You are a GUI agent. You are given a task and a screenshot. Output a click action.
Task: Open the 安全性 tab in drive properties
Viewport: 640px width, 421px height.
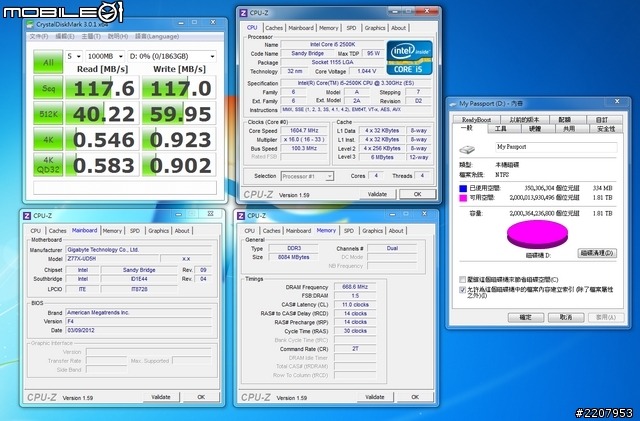606,129
